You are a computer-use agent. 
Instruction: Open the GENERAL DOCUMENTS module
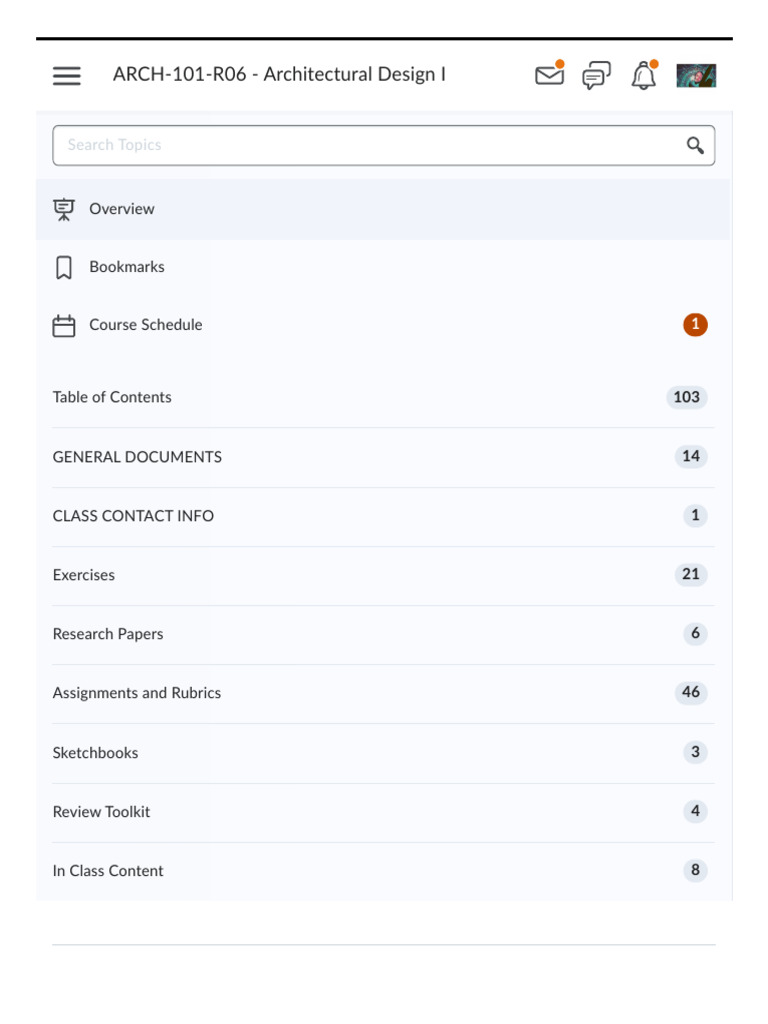[x=137, y=457]
